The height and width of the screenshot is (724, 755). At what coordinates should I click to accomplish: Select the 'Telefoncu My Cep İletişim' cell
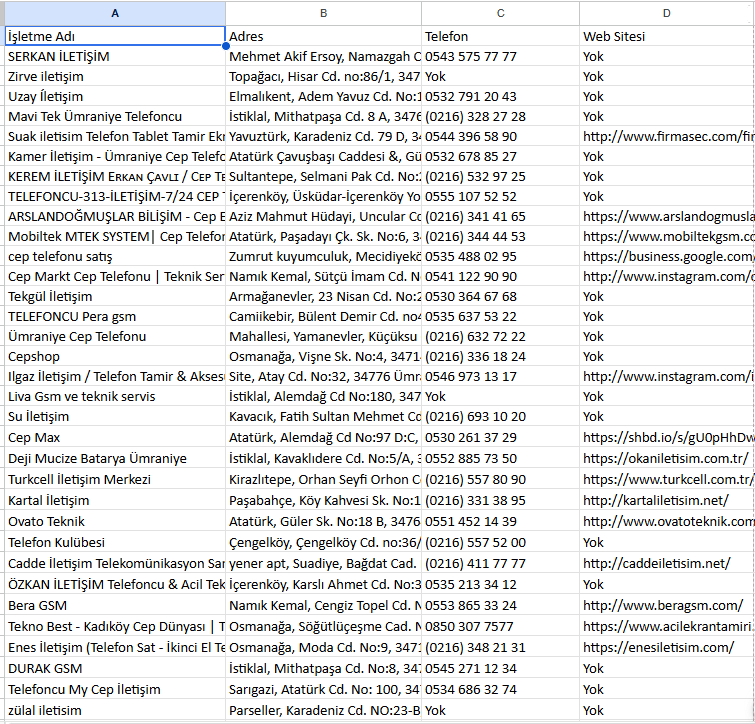[x=115, y=689]
